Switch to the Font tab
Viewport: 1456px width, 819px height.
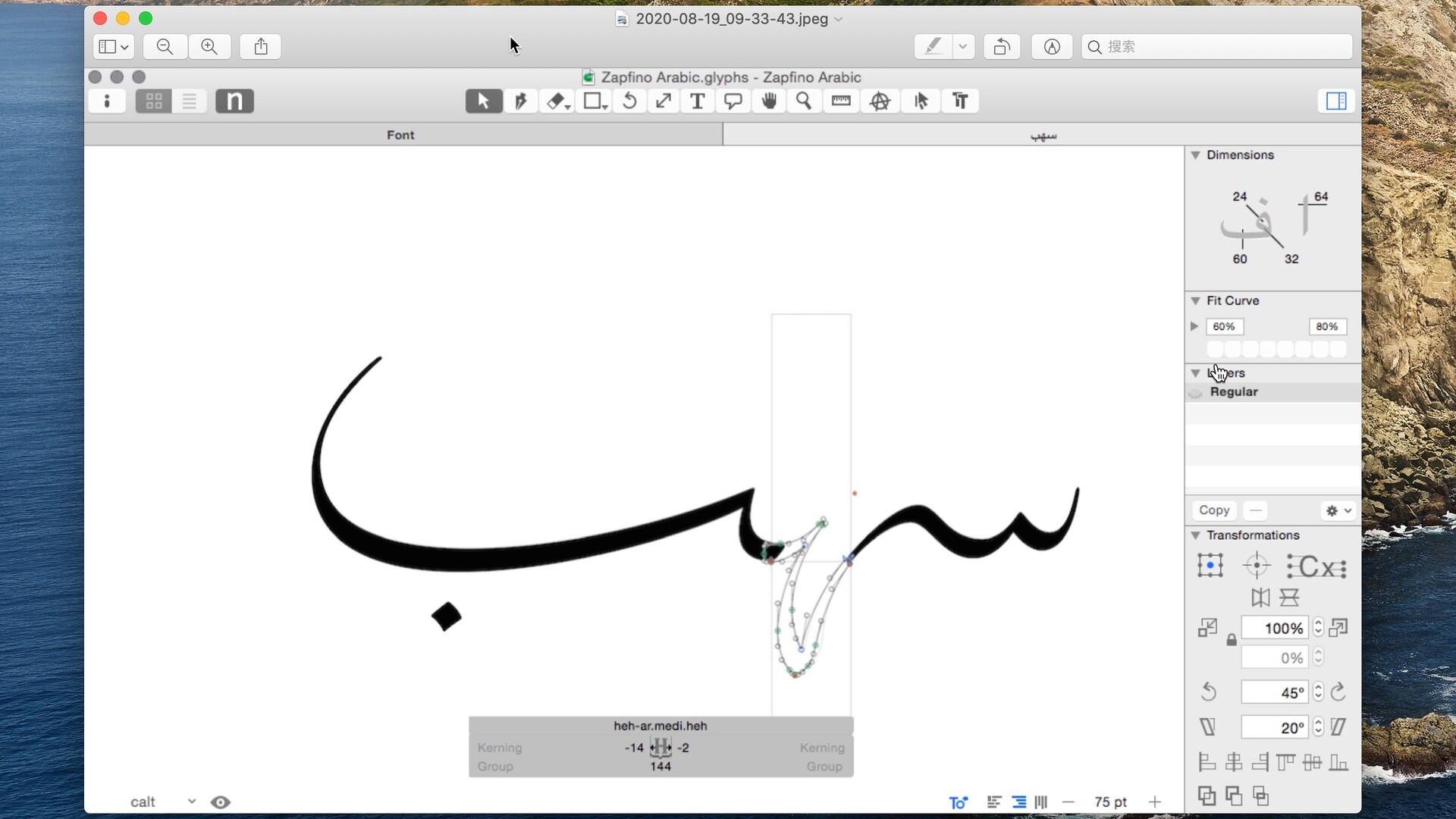(x=401, y=135)
